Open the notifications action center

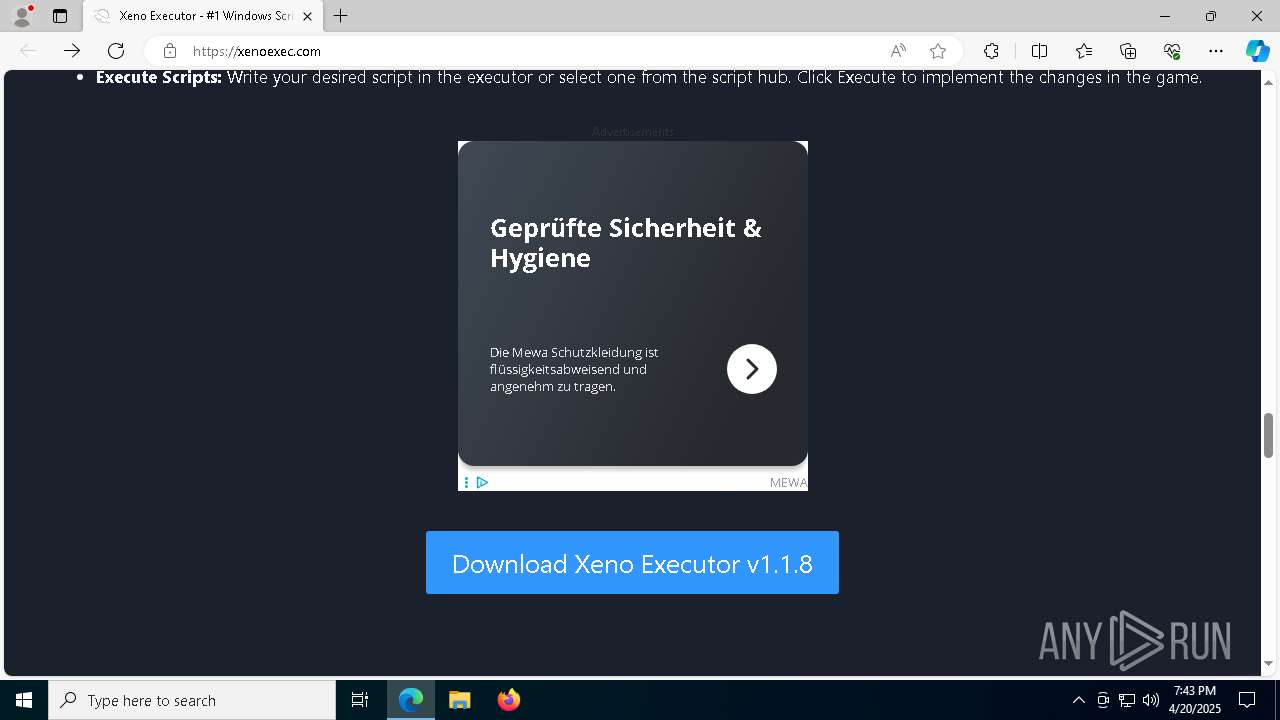click(x=1247, y=700)
